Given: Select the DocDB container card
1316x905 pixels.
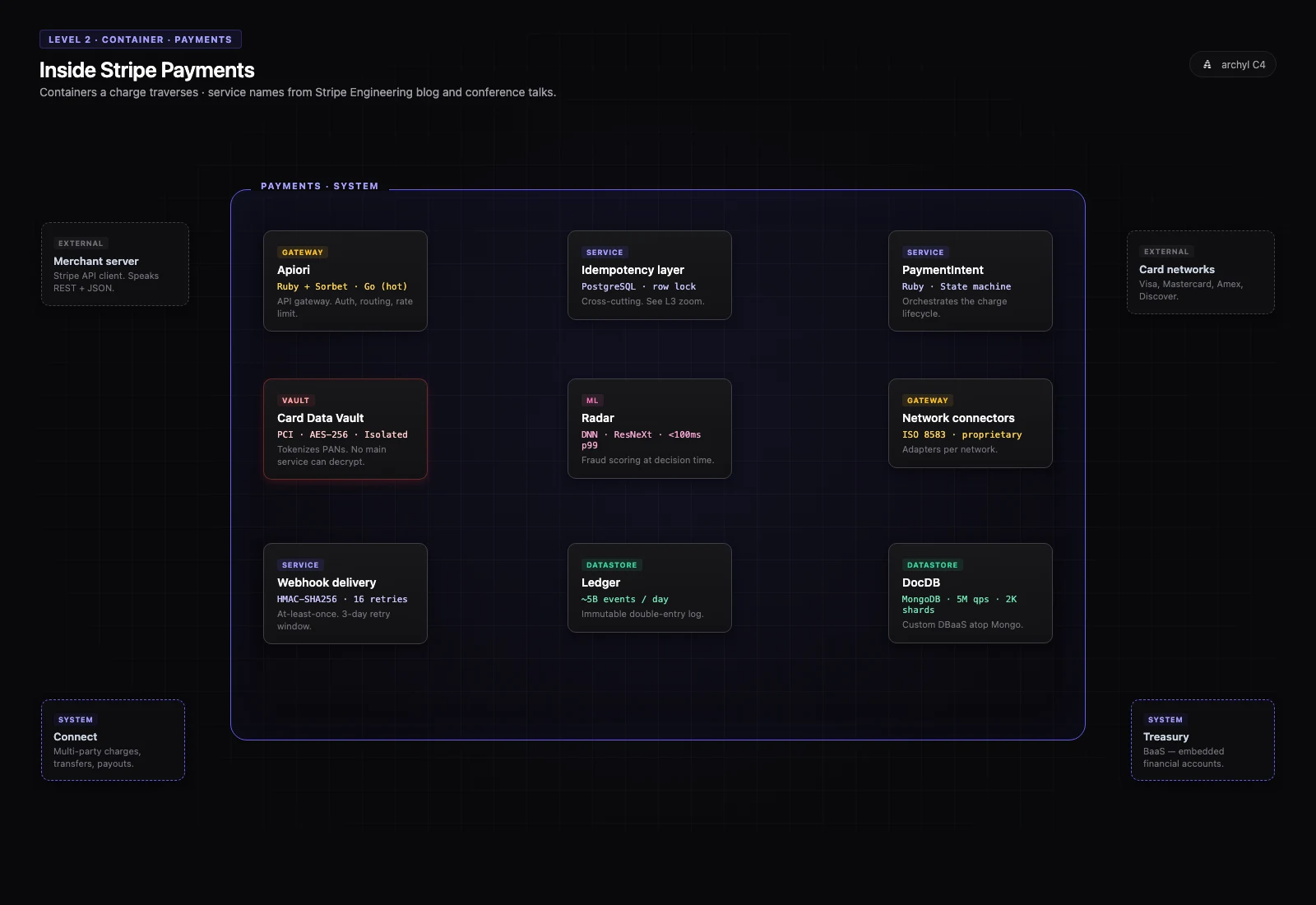Looking at the screenshot, I should [x=971, y=592].
